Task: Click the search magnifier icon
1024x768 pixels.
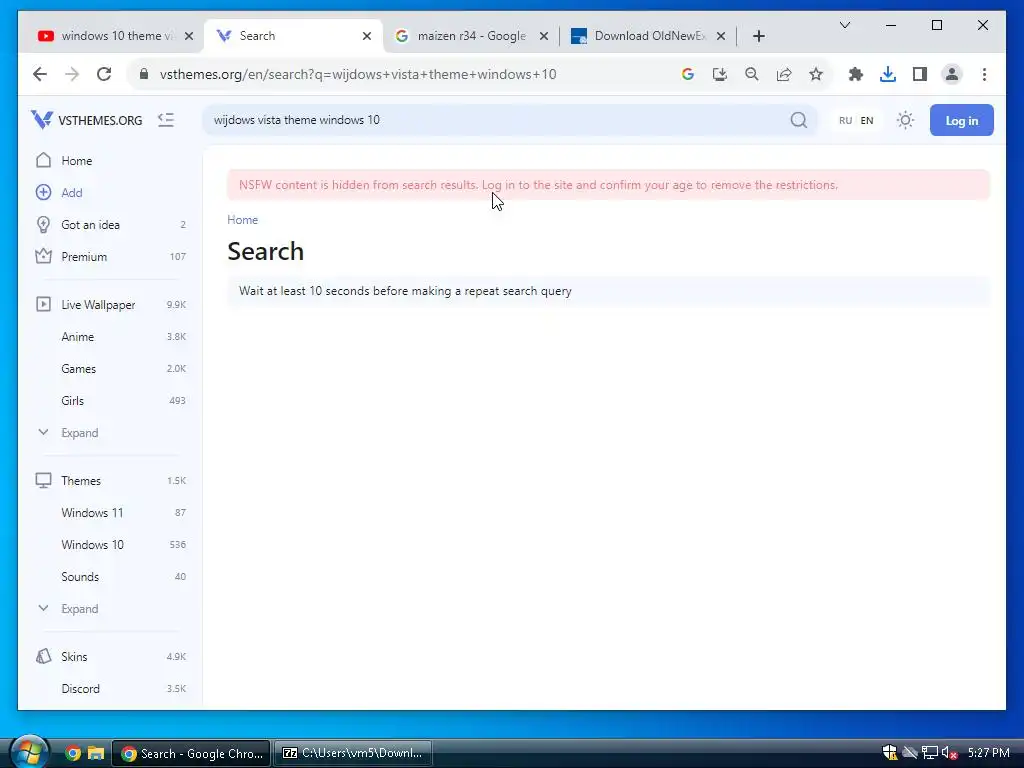Action: point(798,120)
